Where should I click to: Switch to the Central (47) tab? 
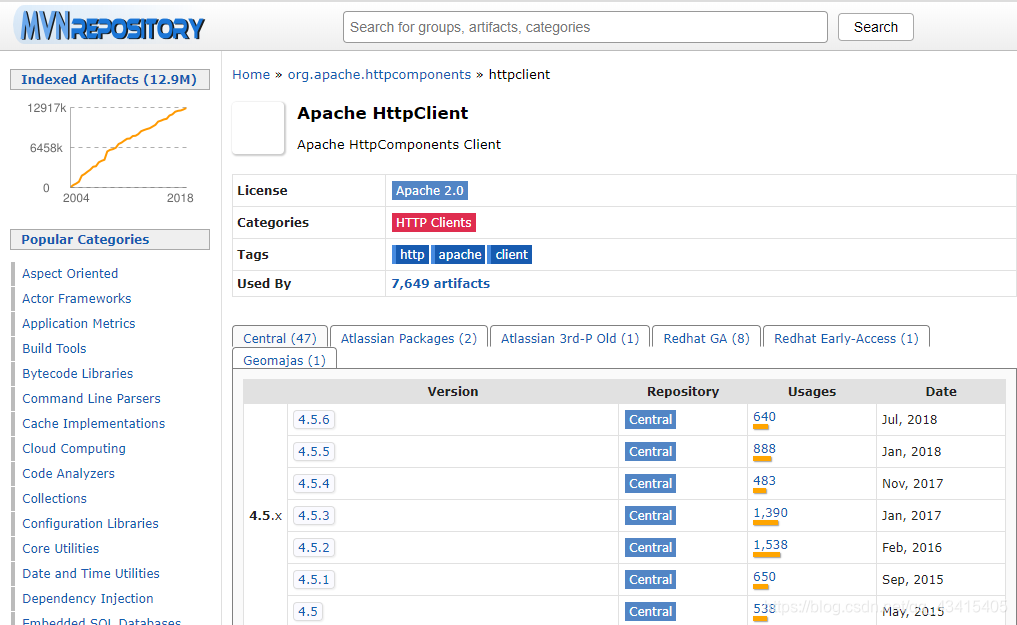pyautogui.click(x=280, y=338)
